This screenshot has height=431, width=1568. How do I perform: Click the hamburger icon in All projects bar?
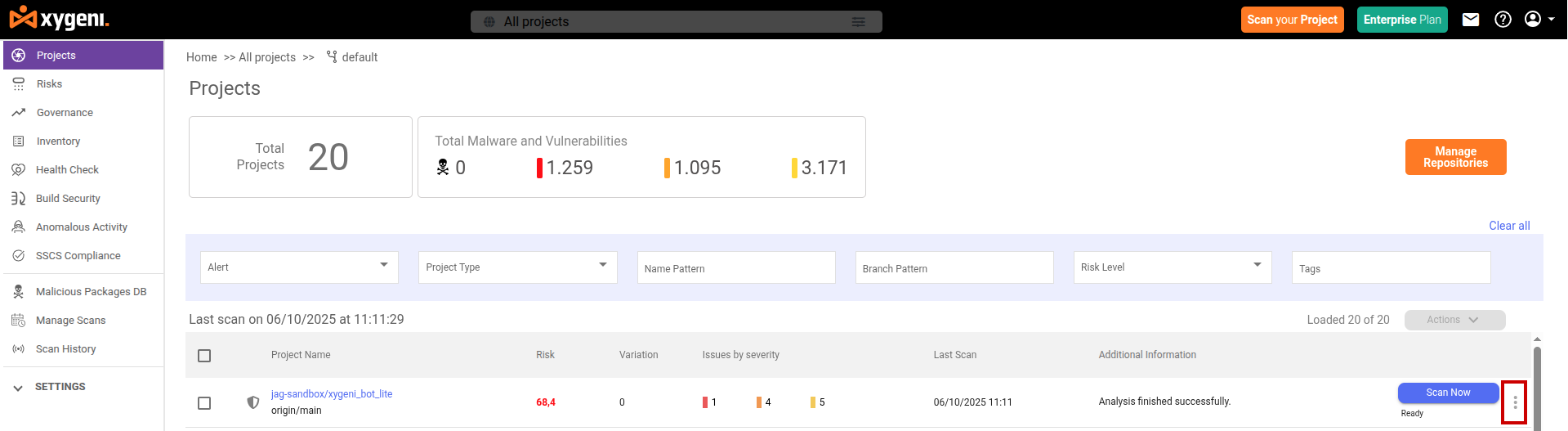[x=858, y=22]
